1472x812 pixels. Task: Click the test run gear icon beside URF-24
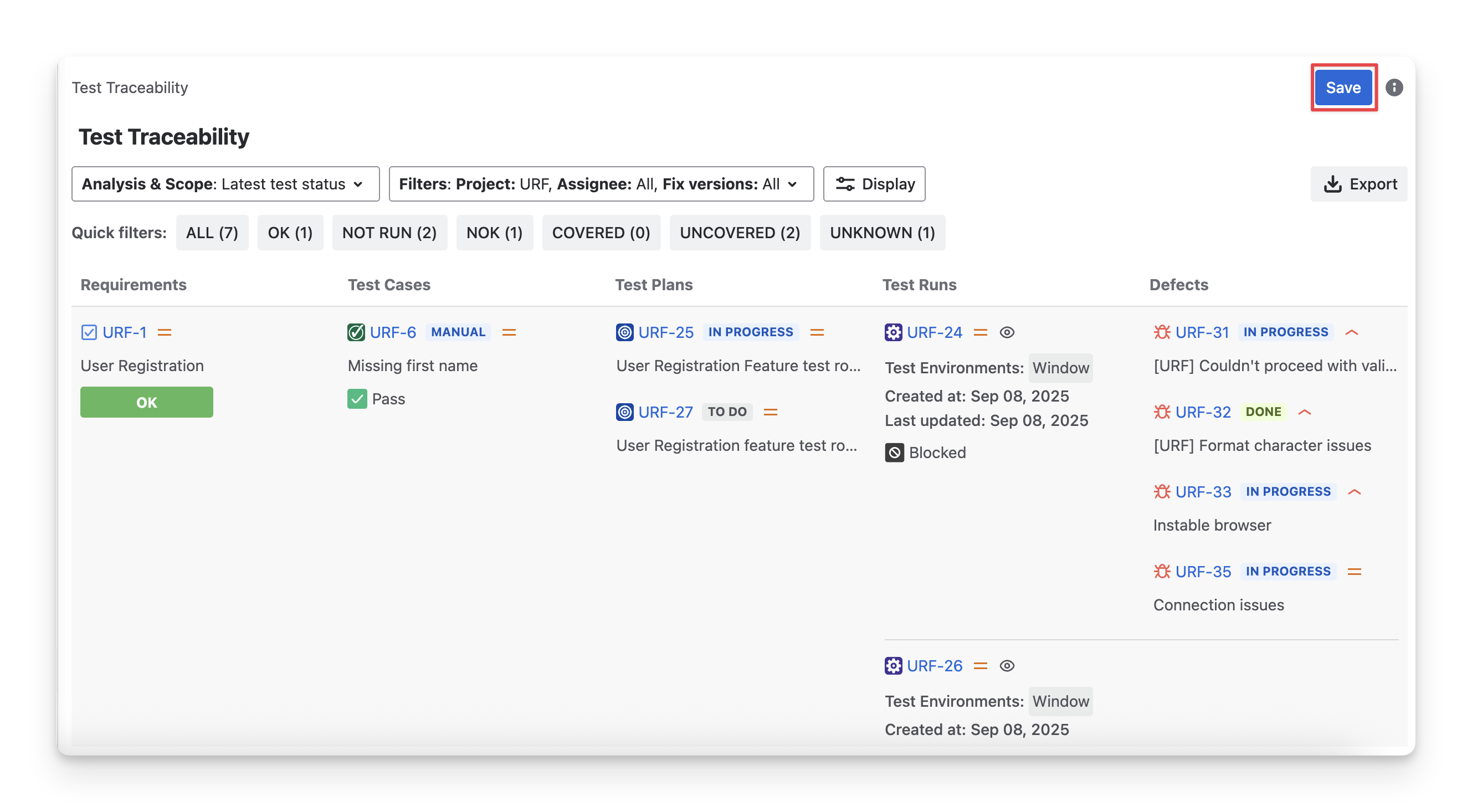click(x=893, y=332)
